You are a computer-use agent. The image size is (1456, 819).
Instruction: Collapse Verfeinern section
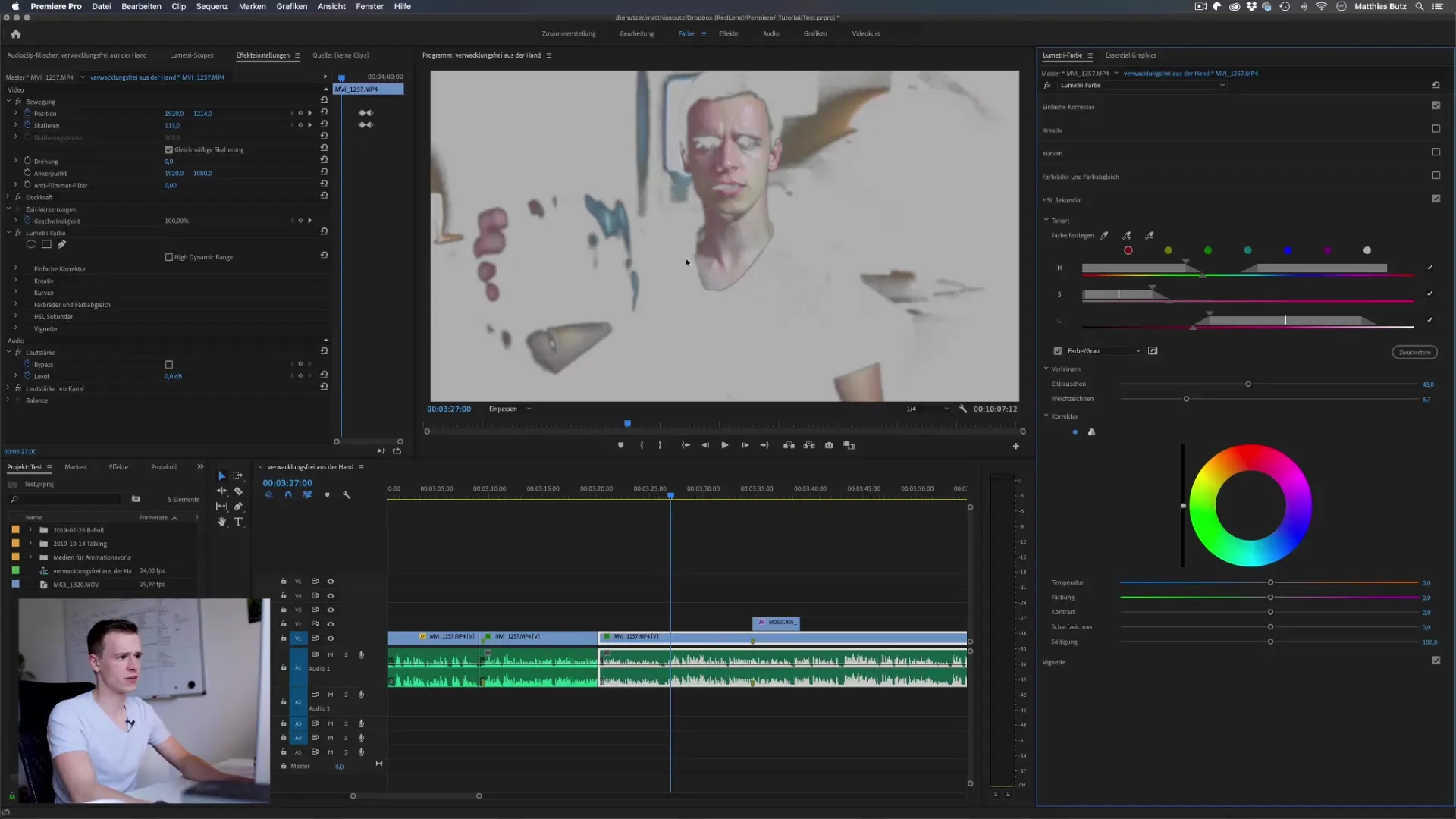point(1046,369)
